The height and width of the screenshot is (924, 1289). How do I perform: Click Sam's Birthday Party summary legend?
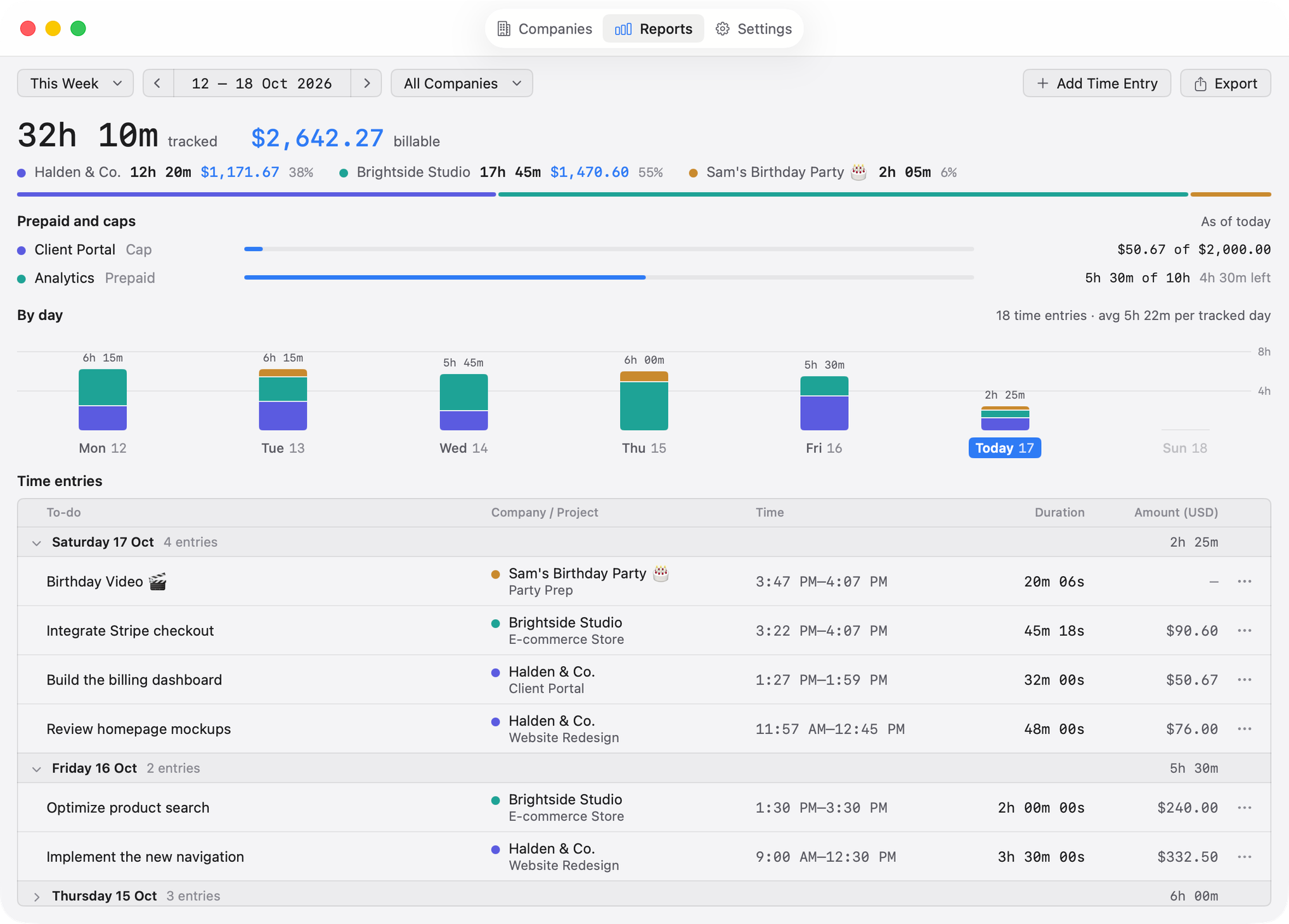click(x=822, y=172)
